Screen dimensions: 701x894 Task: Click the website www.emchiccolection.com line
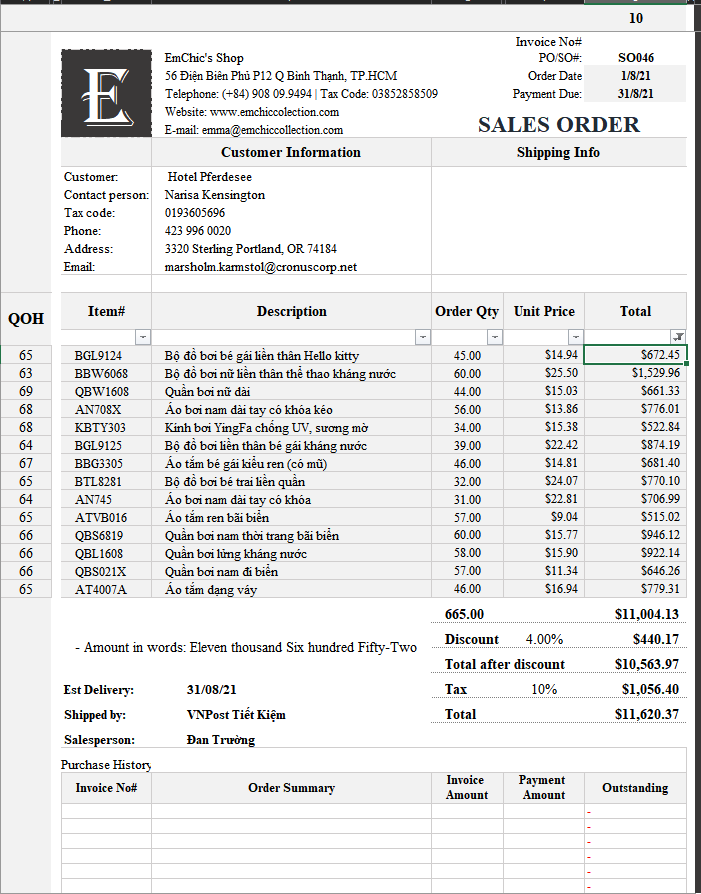click(252, 112)
